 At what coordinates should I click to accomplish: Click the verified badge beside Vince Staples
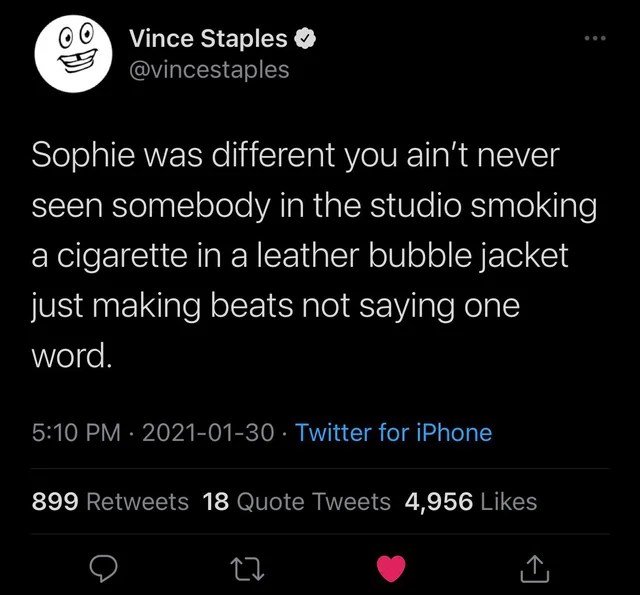[307, 39]
